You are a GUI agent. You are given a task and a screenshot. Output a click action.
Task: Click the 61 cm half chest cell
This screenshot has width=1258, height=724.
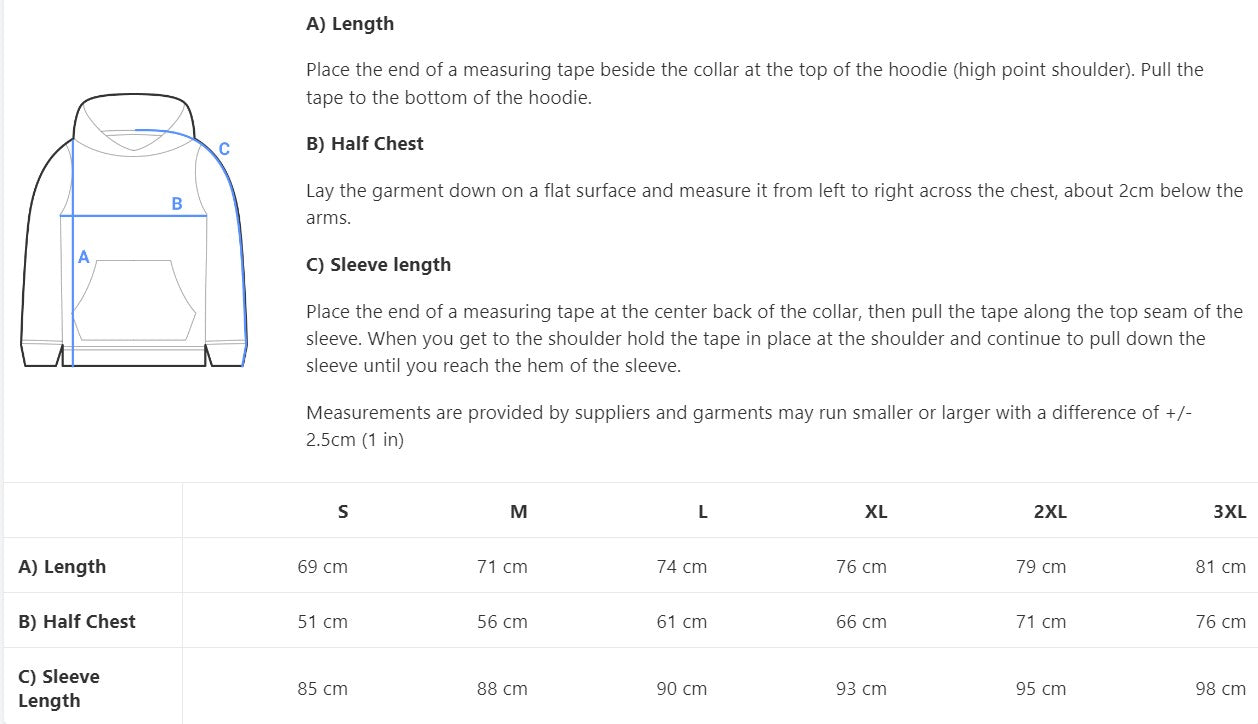click(x=681, y=621)
